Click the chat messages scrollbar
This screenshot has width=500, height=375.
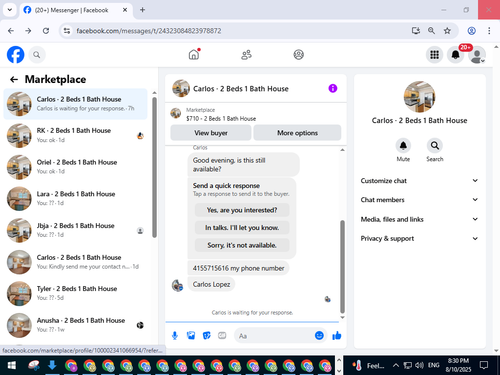(342, 266)
